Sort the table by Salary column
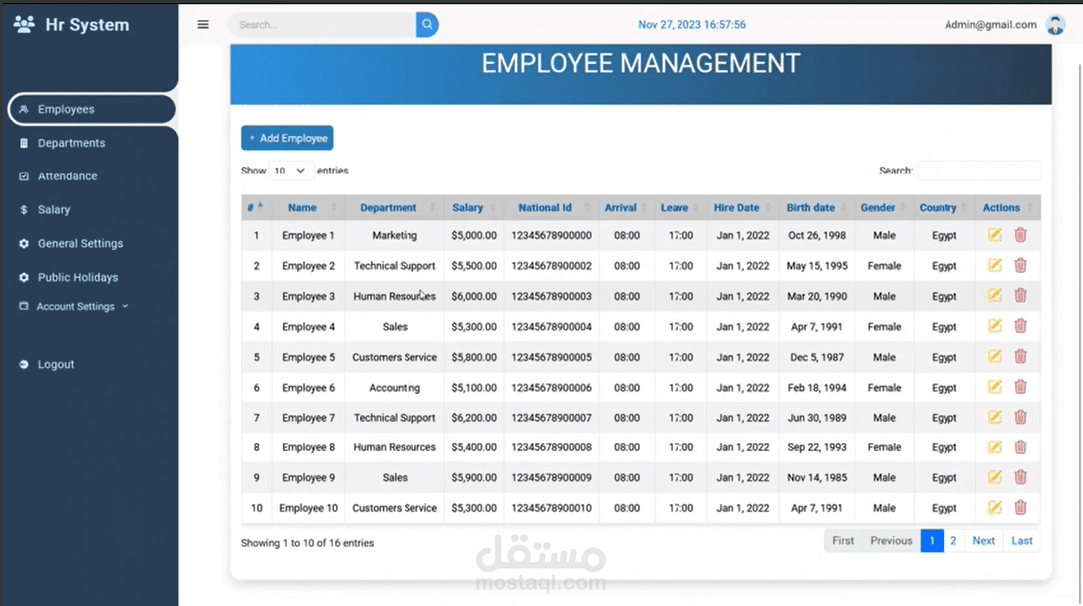This screenshot has height=606, width=1083. click(x=469, y=207)
